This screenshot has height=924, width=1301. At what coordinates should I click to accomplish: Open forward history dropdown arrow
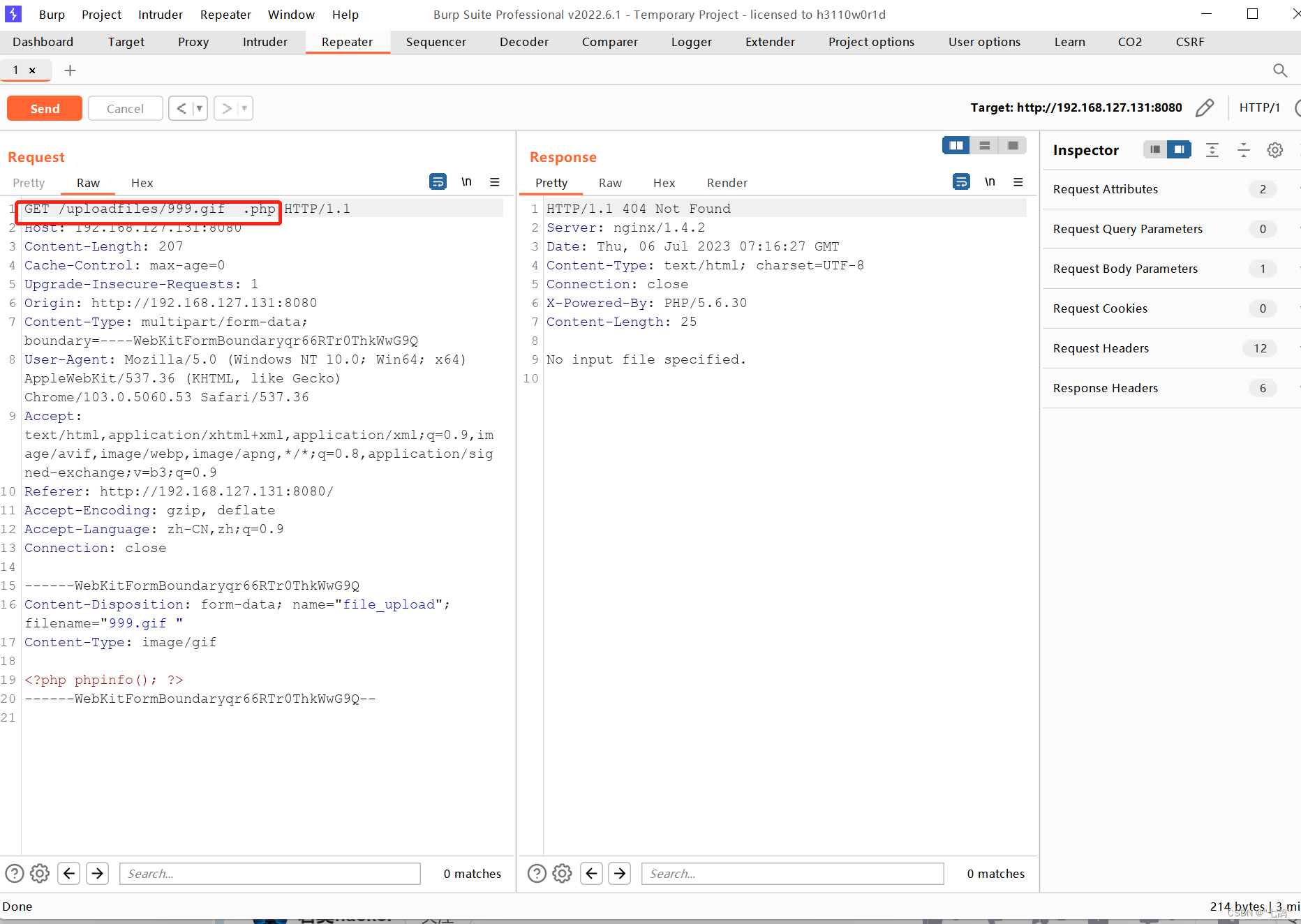click(244, 108)
